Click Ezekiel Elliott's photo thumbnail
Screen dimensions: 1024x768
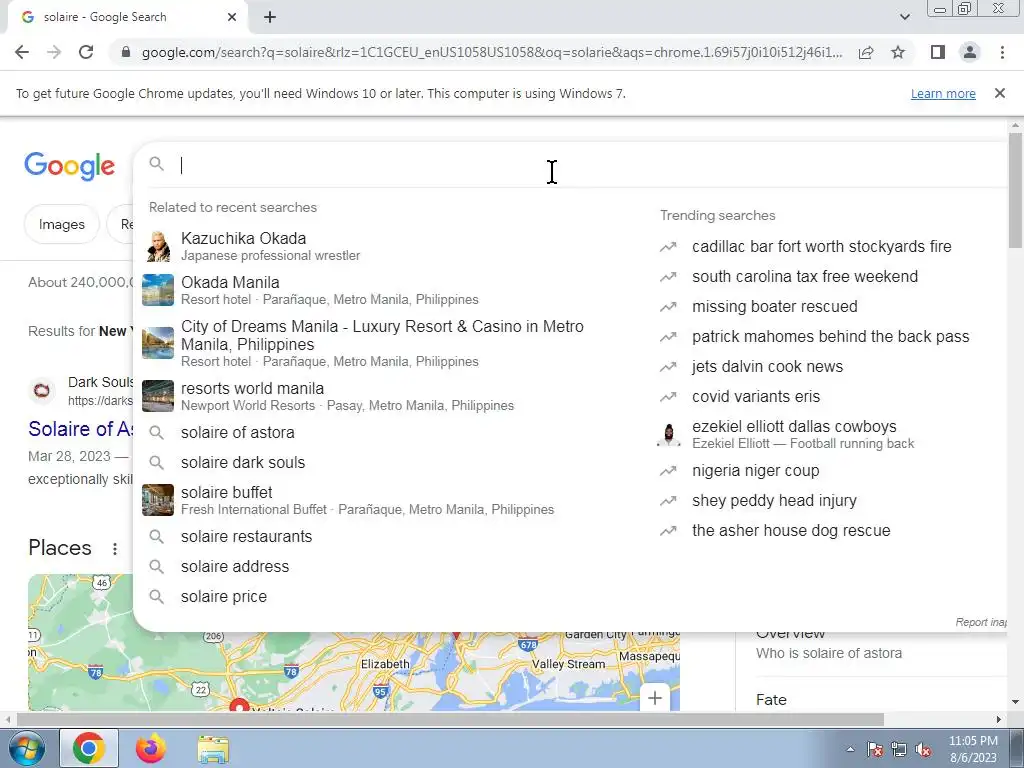(668, 434)
